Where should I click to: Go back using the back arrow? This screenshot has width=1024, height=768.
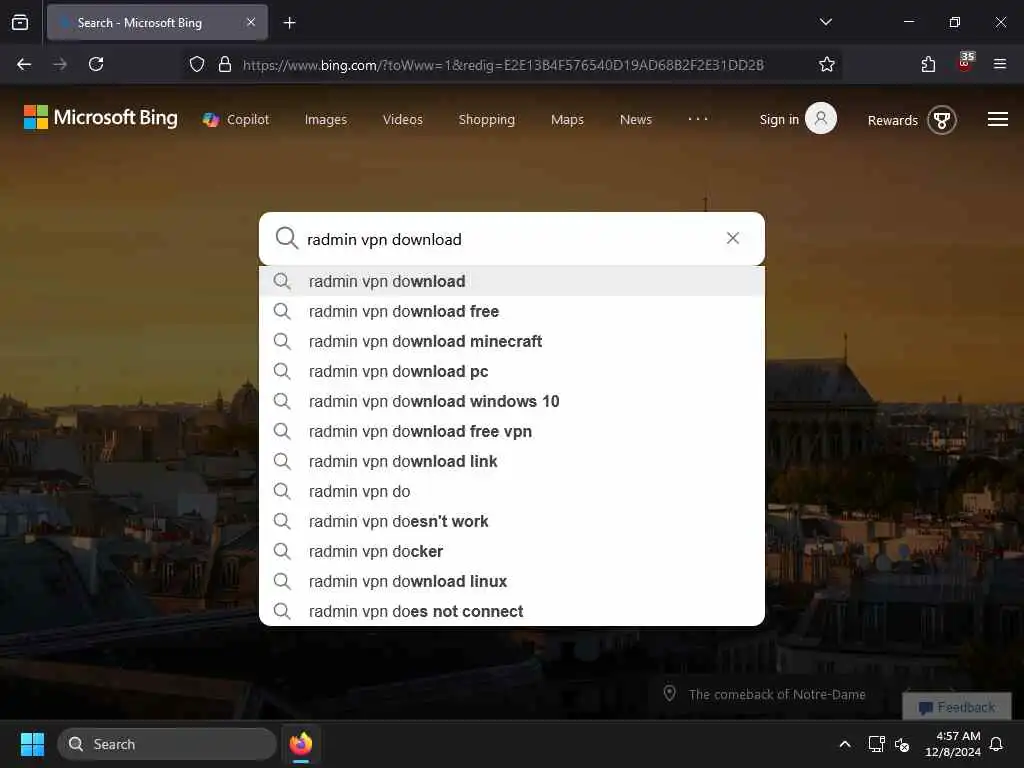(24, 64)
